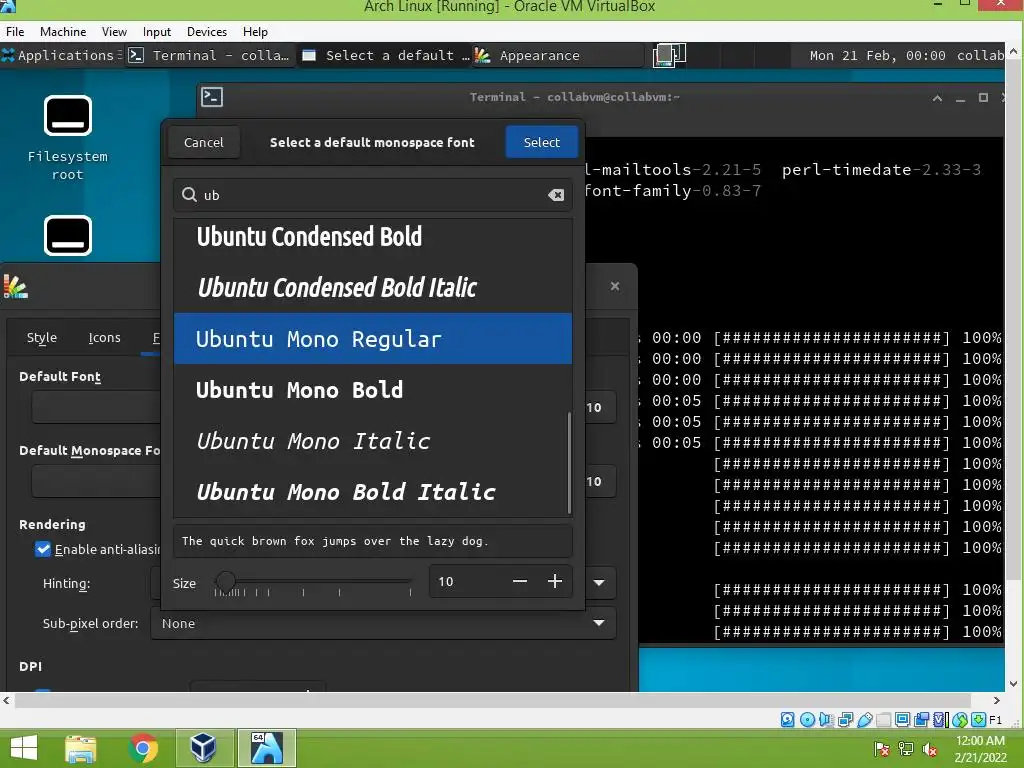Click VirtualBox display status icon
The image size is (1024, 768).
[903, 720]
